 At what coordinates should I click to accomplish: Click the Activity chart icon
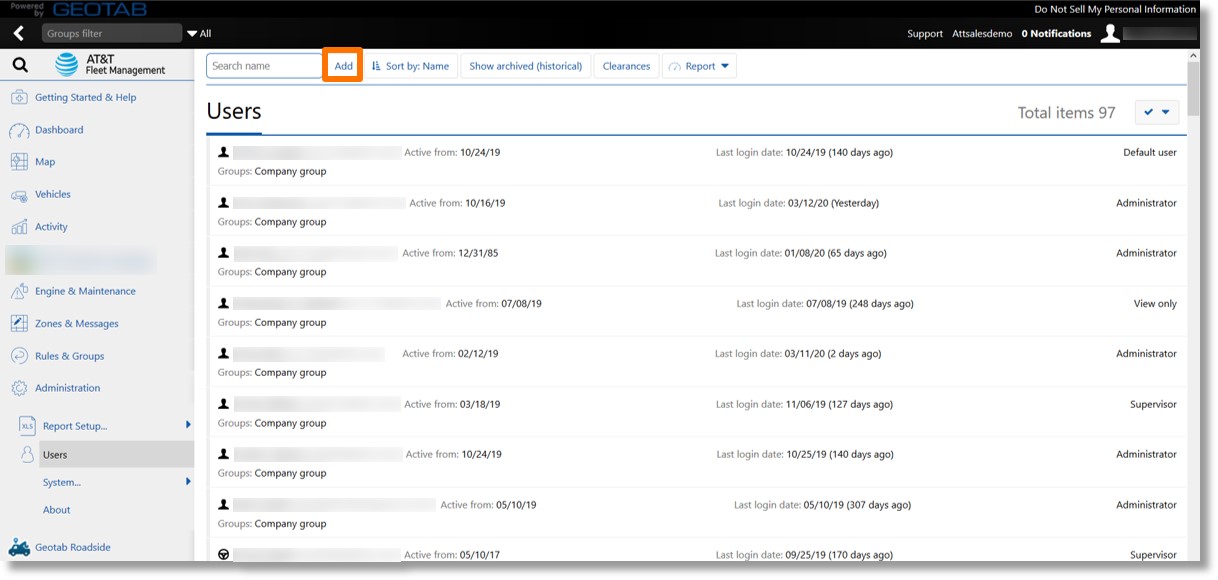point(19,227)
